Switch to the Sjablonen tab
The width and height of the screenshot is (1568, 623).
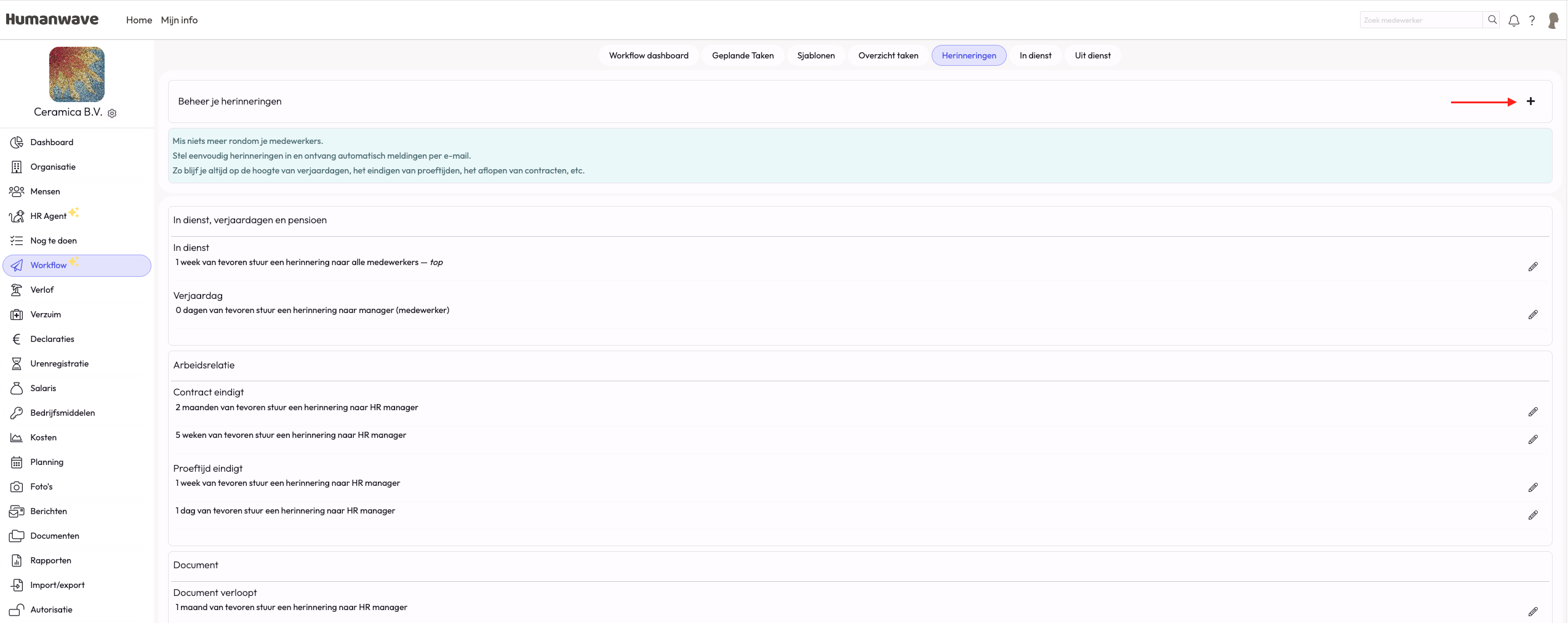pos(815,55)
